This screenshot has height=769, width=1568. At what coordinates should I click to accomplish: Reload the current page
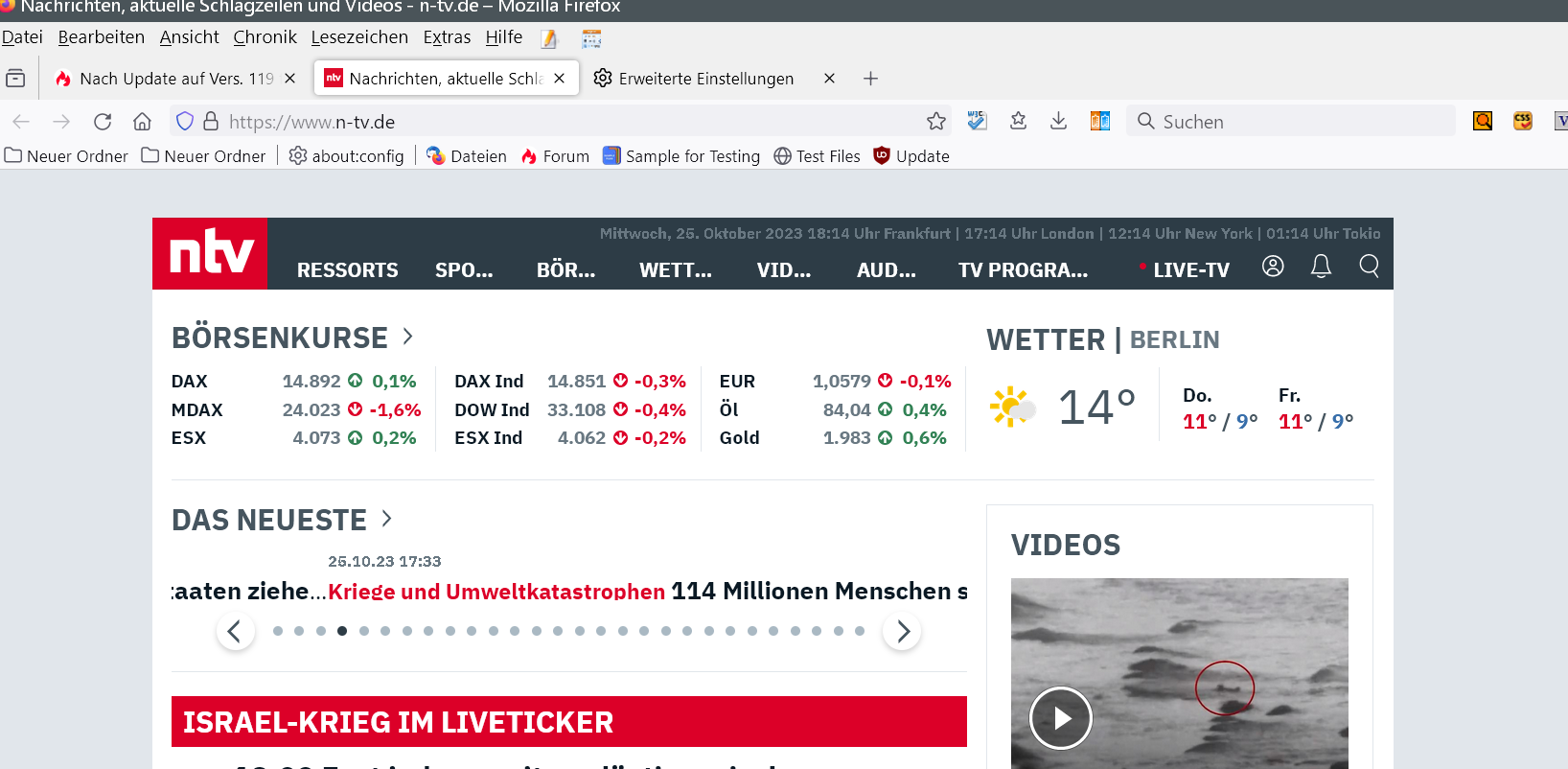click(x=103, y=122)
